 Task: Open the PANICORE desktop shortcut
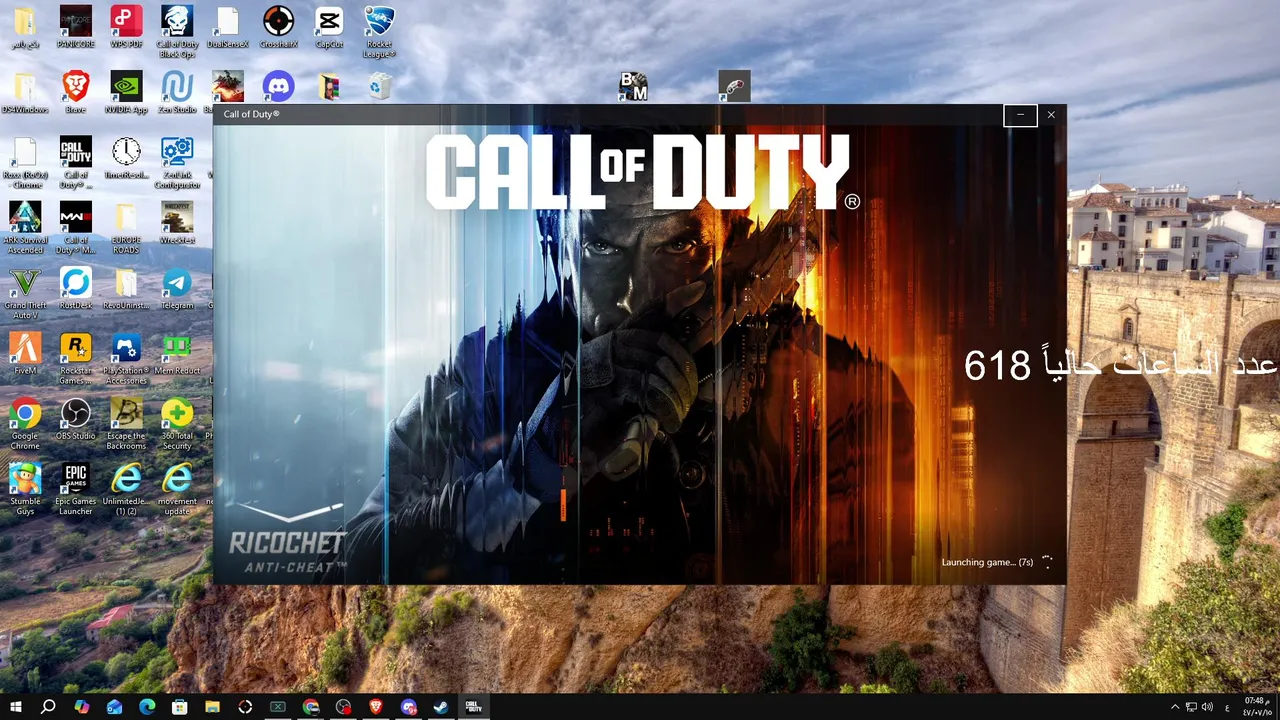[x=76, y=27]
